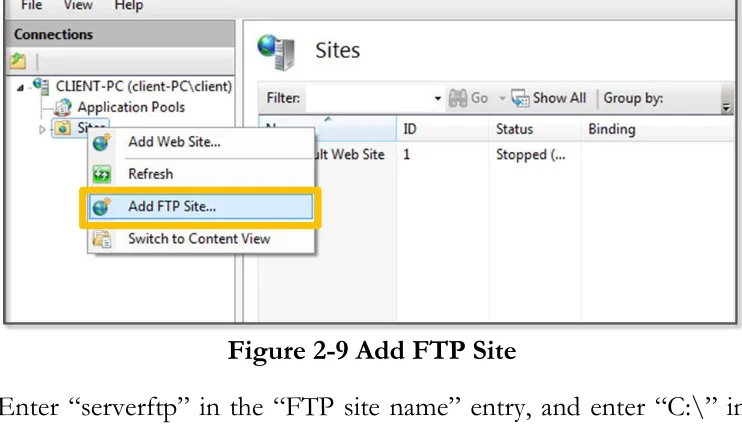Expand the Sites tree node
Image resolution: width=742 pixels, height=428 pixels.
pos(42,129)
